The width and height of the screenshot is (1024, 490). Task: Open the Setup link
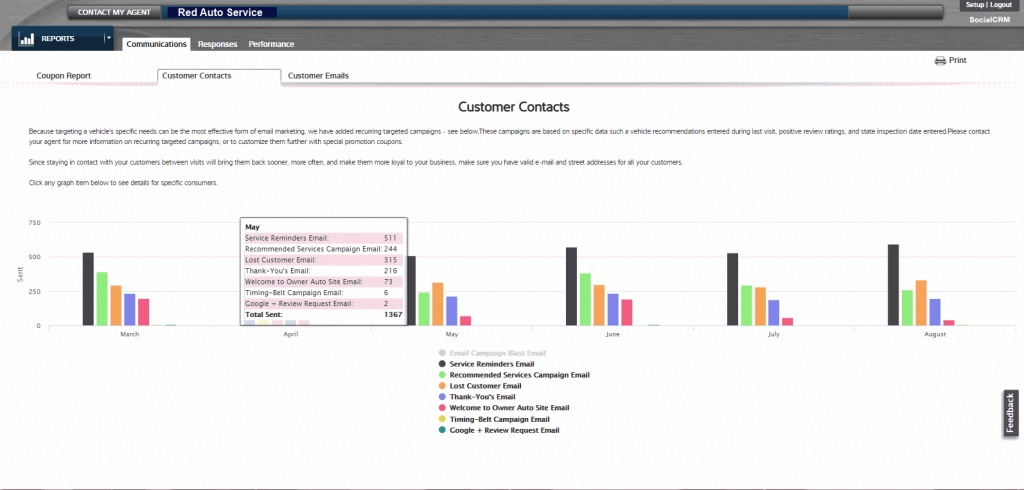click(x=974, y=5)
